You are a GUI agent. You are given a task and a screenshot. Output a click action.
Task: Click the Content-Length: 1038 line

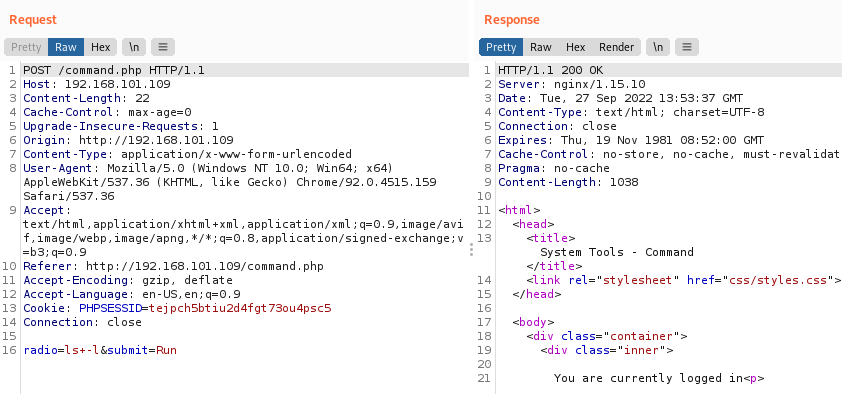(568, 182)
